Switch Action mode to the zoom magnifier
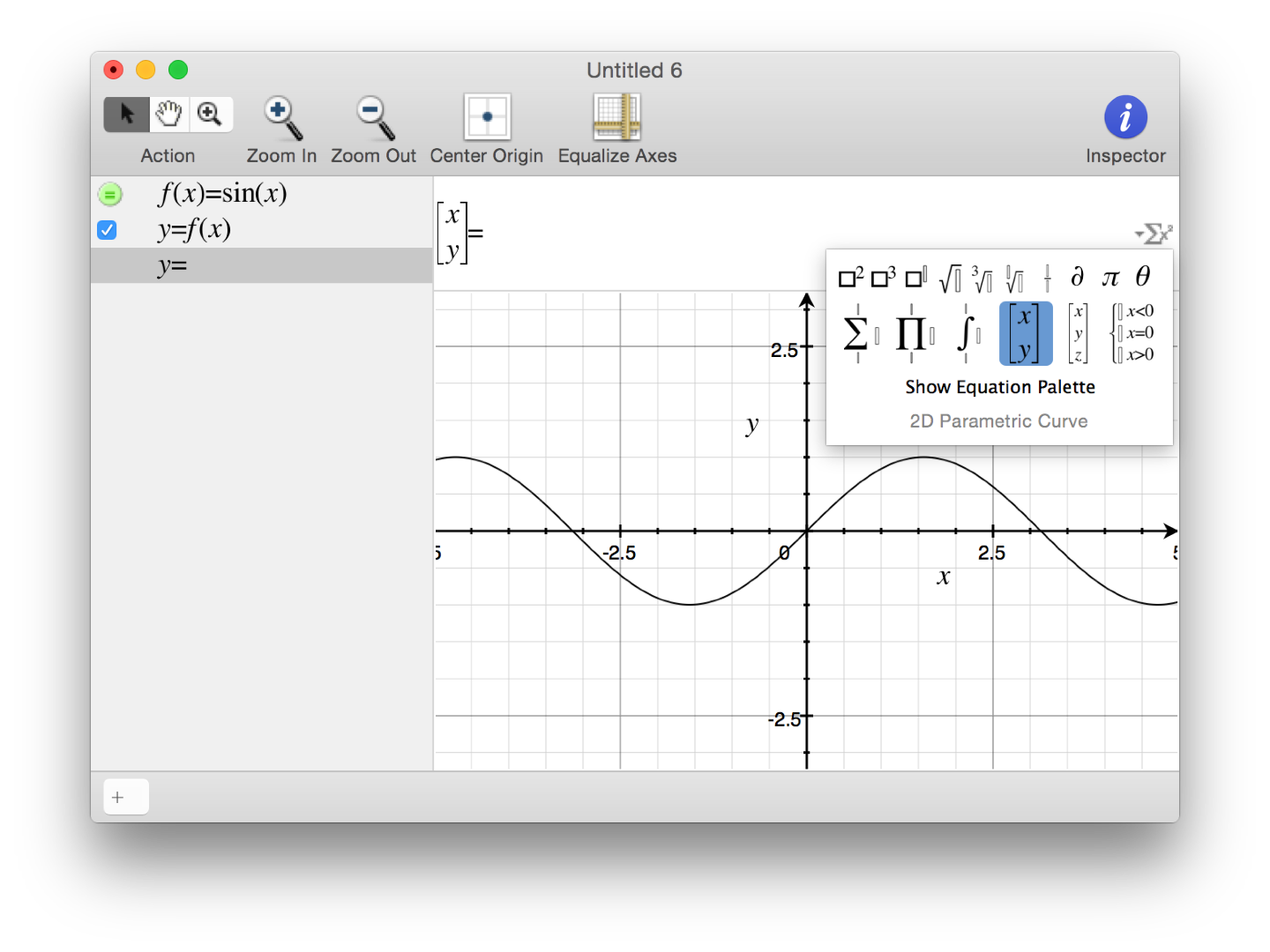 coord(210,114)
